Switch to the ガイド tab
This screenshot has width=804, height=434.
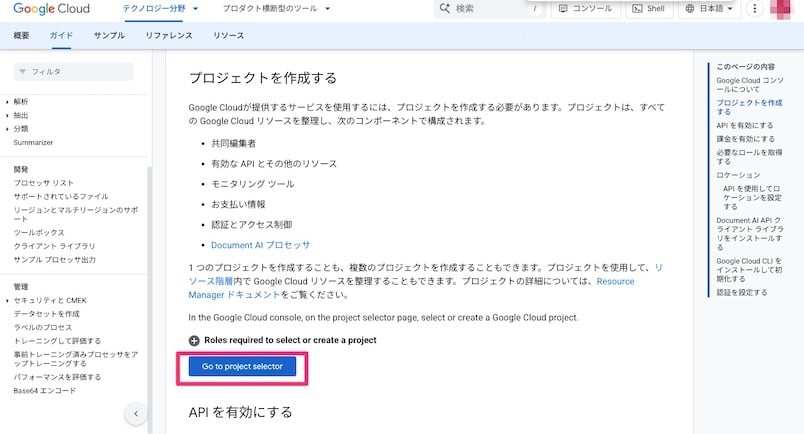click(61, 35)
